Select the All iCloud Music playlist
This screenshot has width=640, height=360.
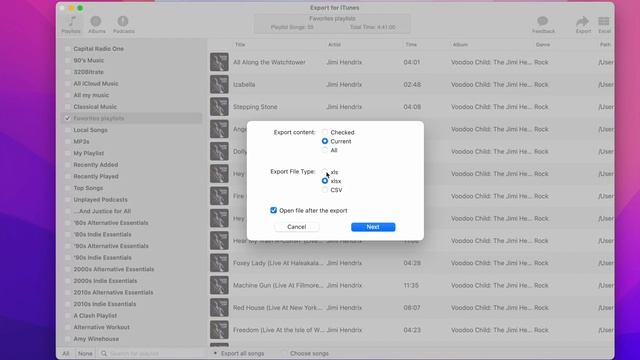[96, 84]
